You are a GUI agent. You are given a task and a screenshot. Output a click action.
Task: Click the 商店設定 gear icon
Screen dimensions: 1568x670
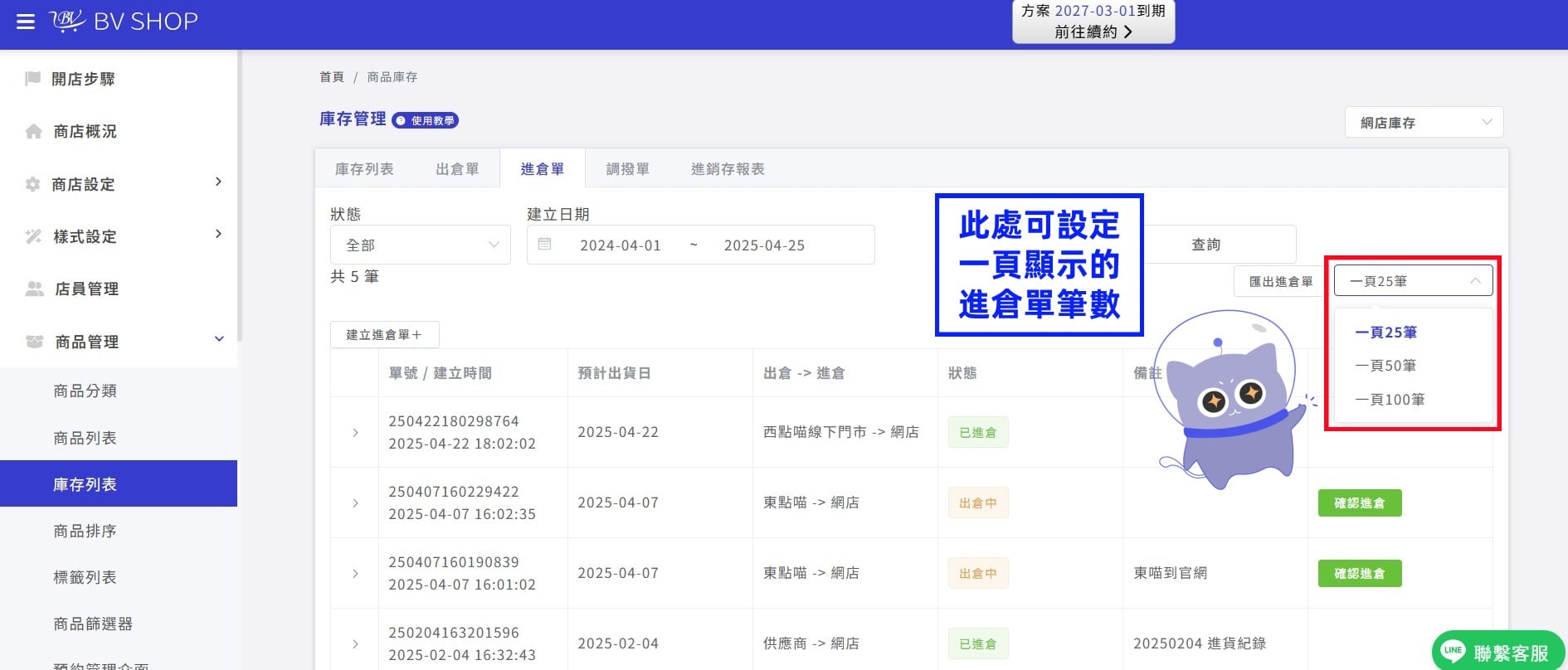[32, 184]
